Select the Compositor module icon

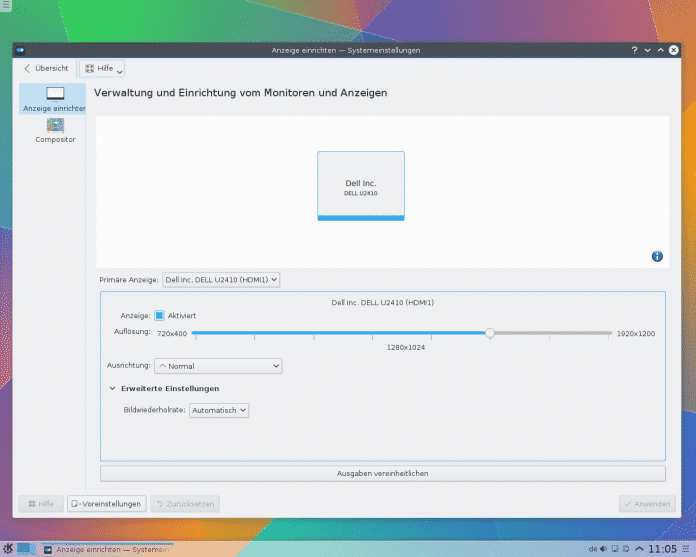[55, 130]
